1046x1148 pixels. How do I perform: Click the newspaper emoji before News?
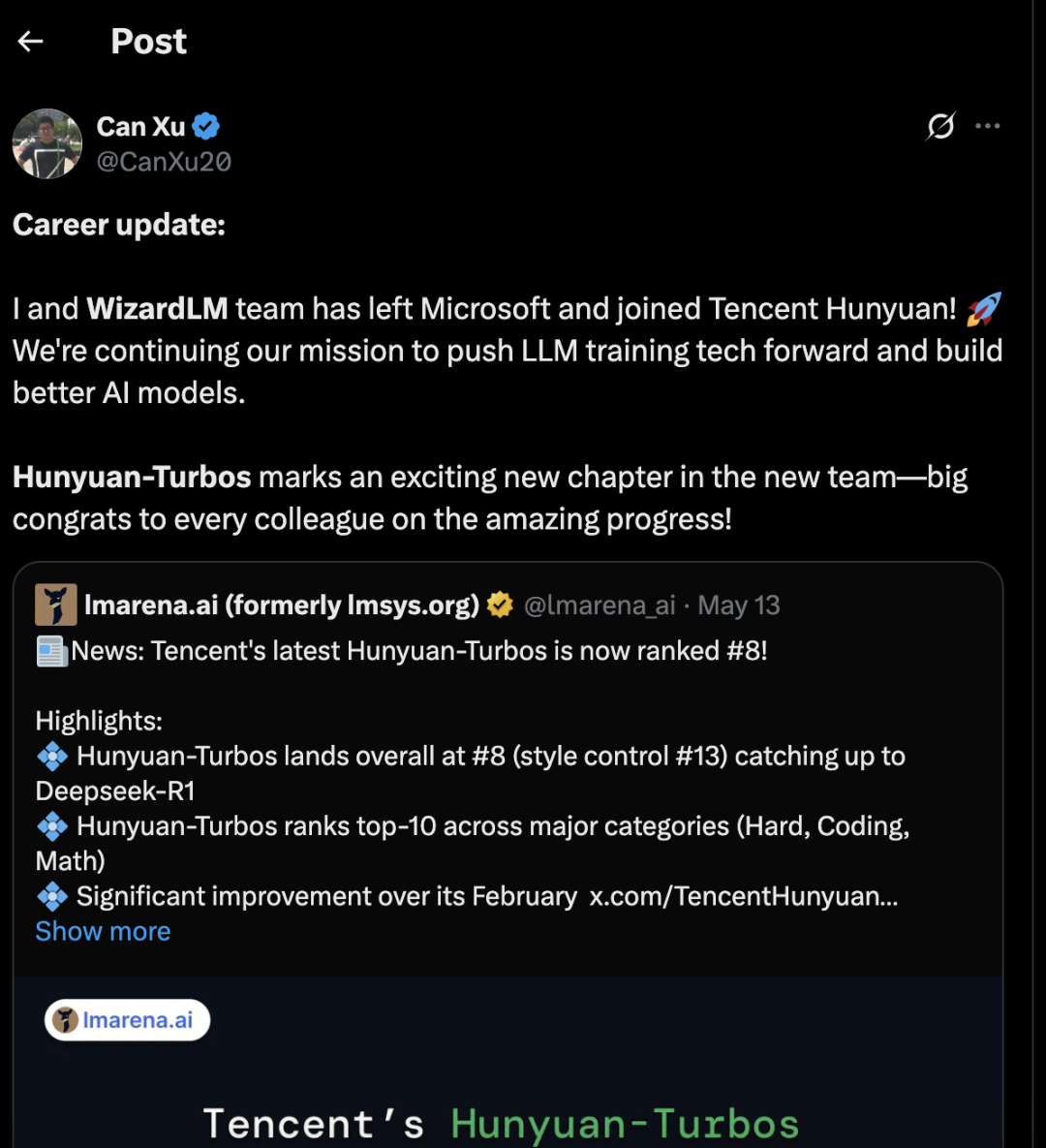pyautogui.click(x=52, y=651)
